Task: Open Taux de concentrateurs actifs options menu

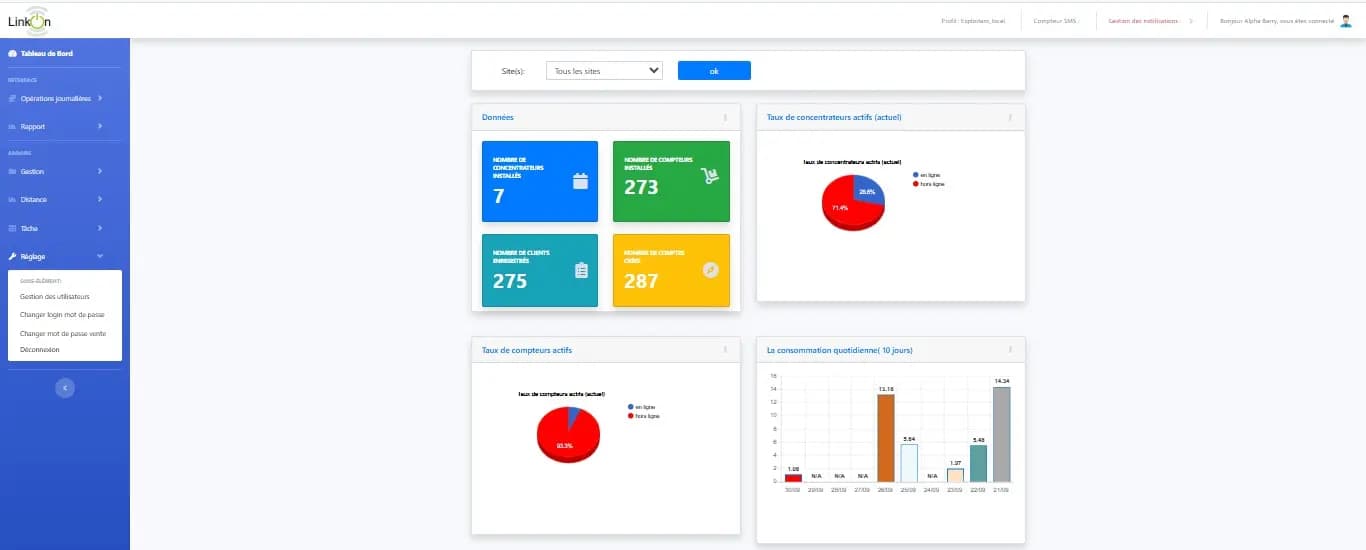Action: point(1010,117)
